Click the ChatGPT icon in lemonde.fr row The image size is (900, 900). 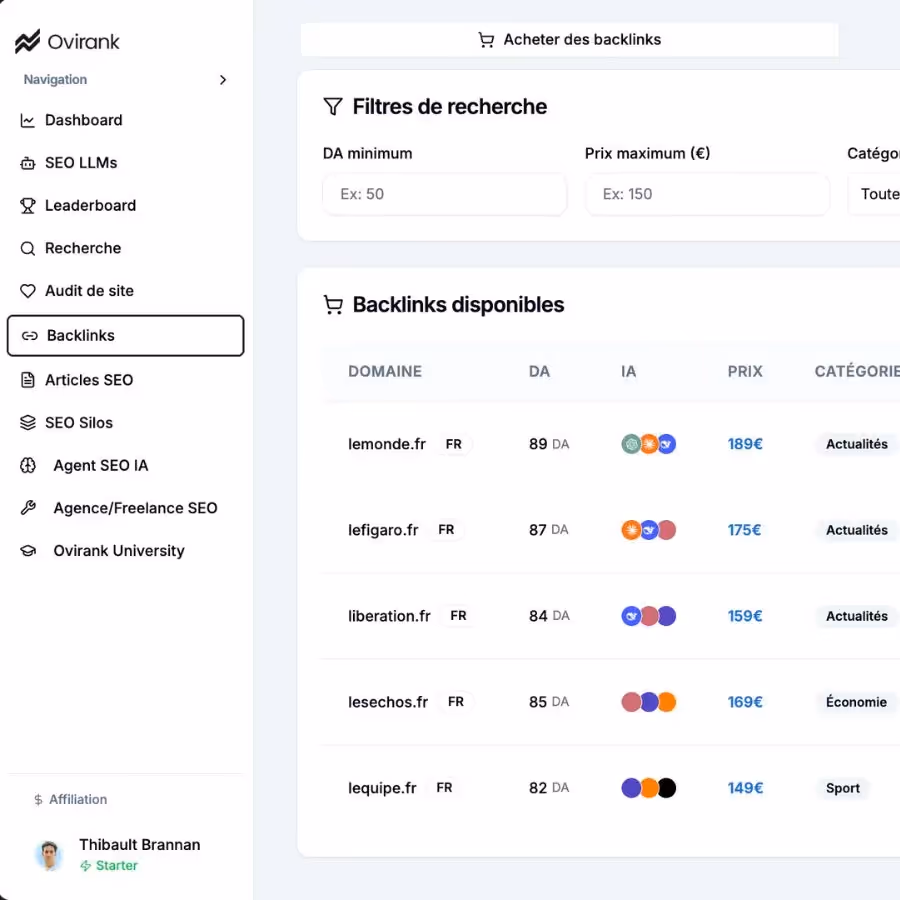click(x=631, y=444)
